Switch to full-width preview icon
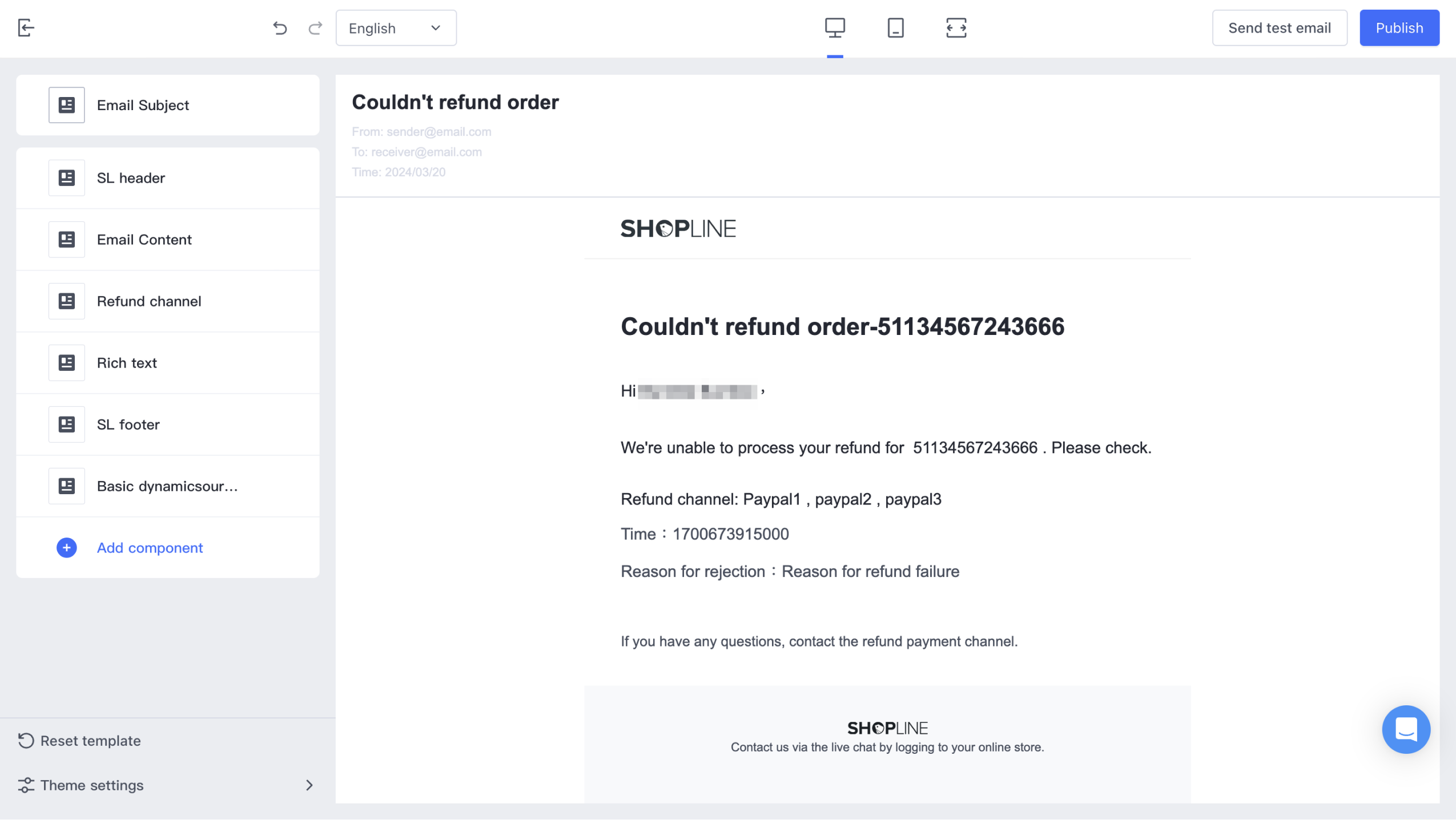Screen dimensions: 1456x820 956,27
